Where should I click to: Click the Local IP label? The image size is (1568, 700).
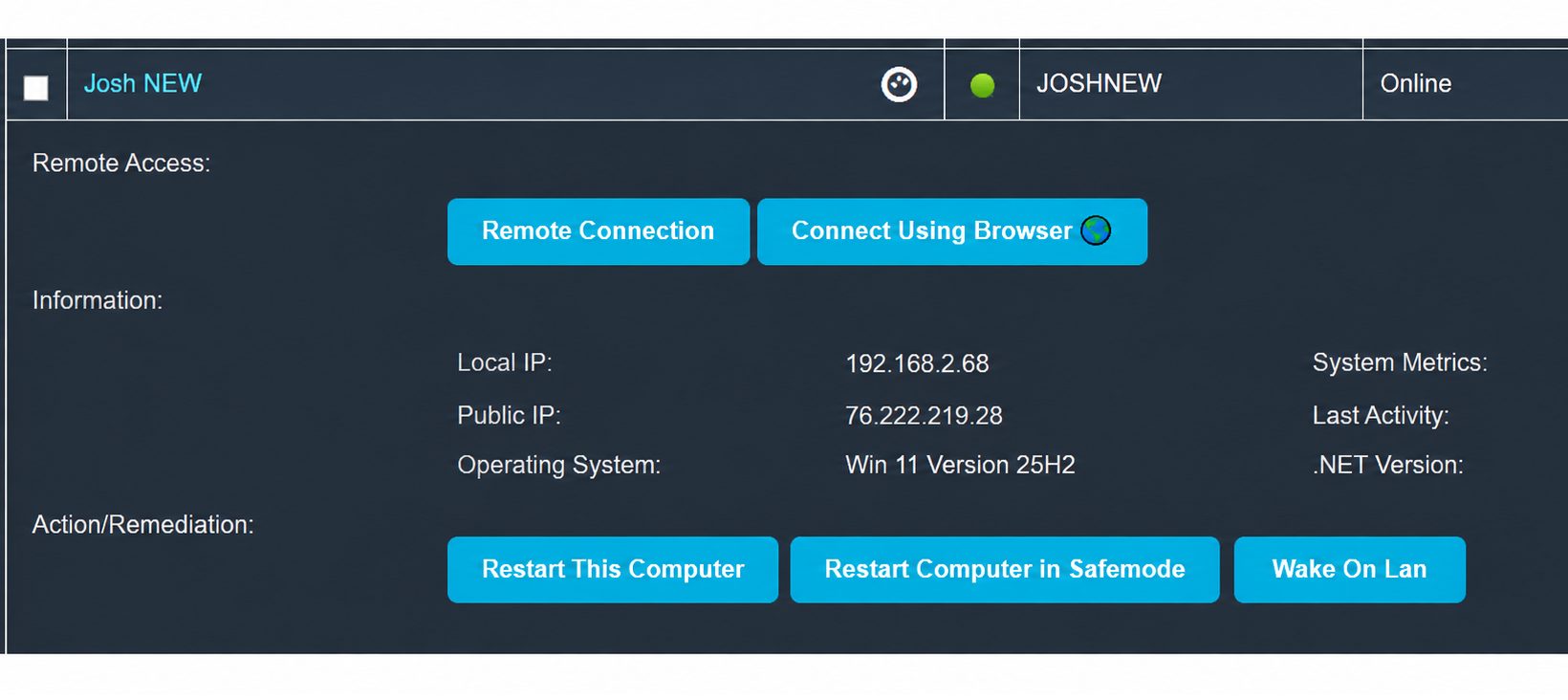pos(505,362)
